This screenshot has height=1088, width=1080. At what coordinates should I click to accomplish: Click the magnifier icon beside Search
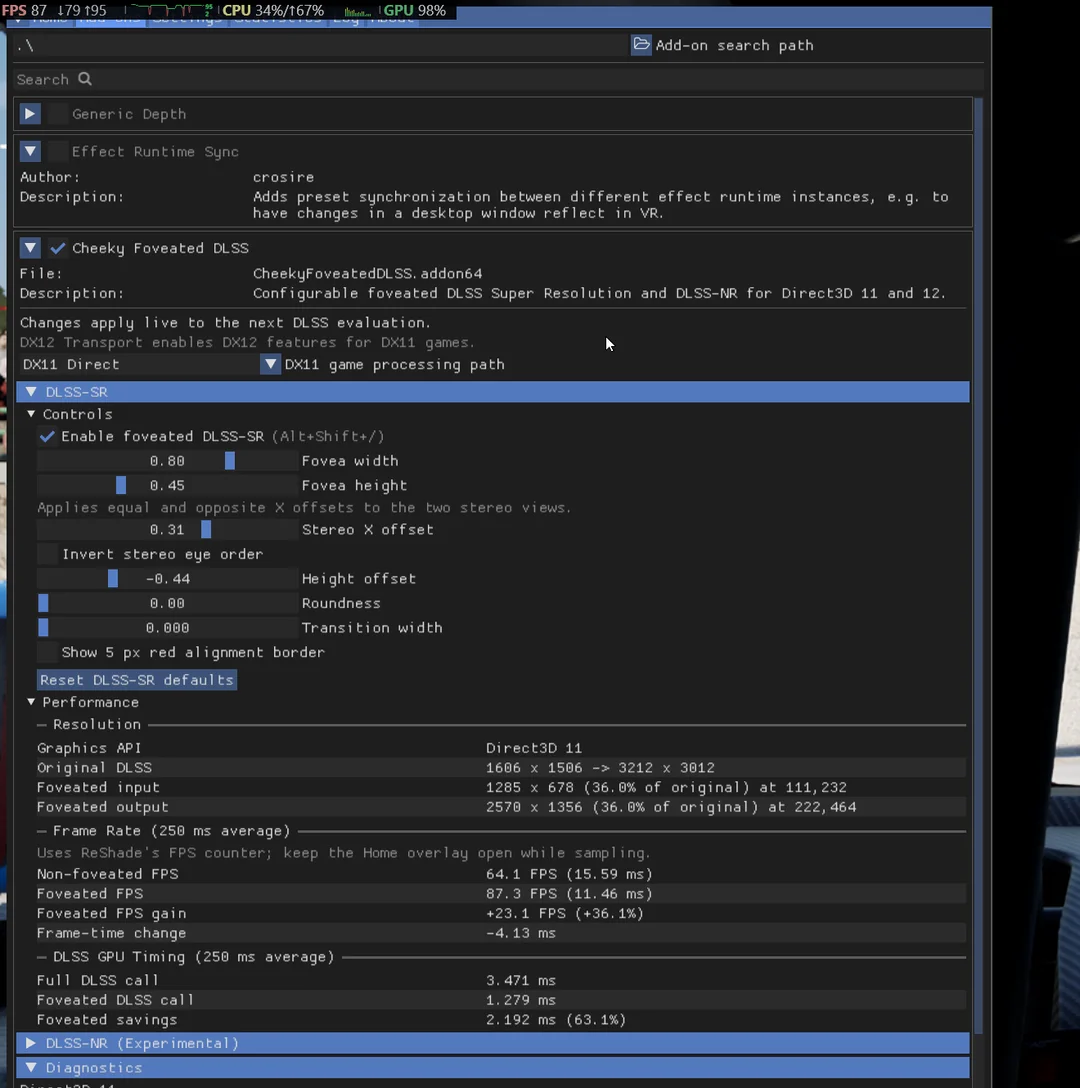pos(85,79)
